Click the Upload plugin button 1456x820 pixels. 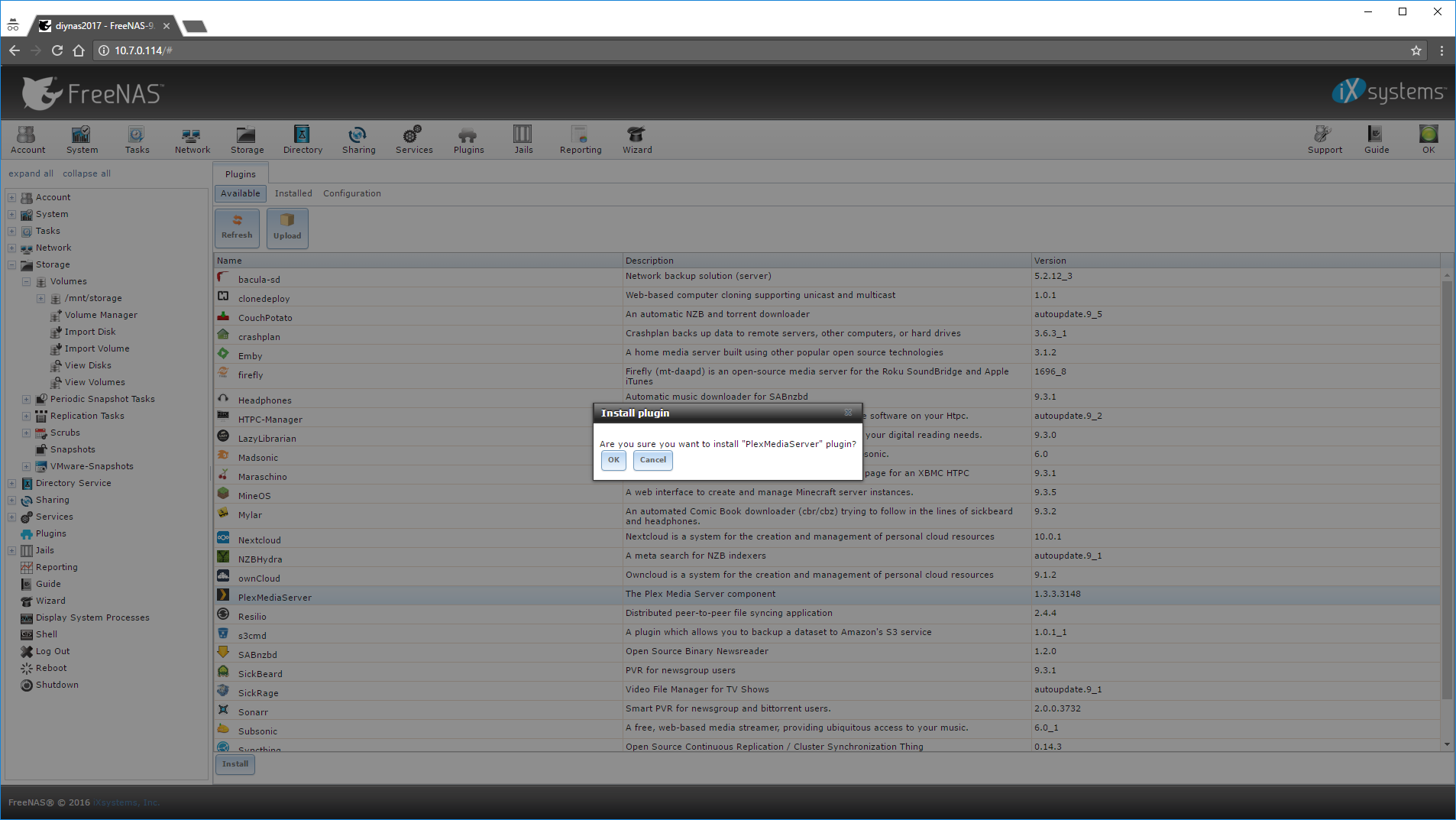click(x=287, y=228)
